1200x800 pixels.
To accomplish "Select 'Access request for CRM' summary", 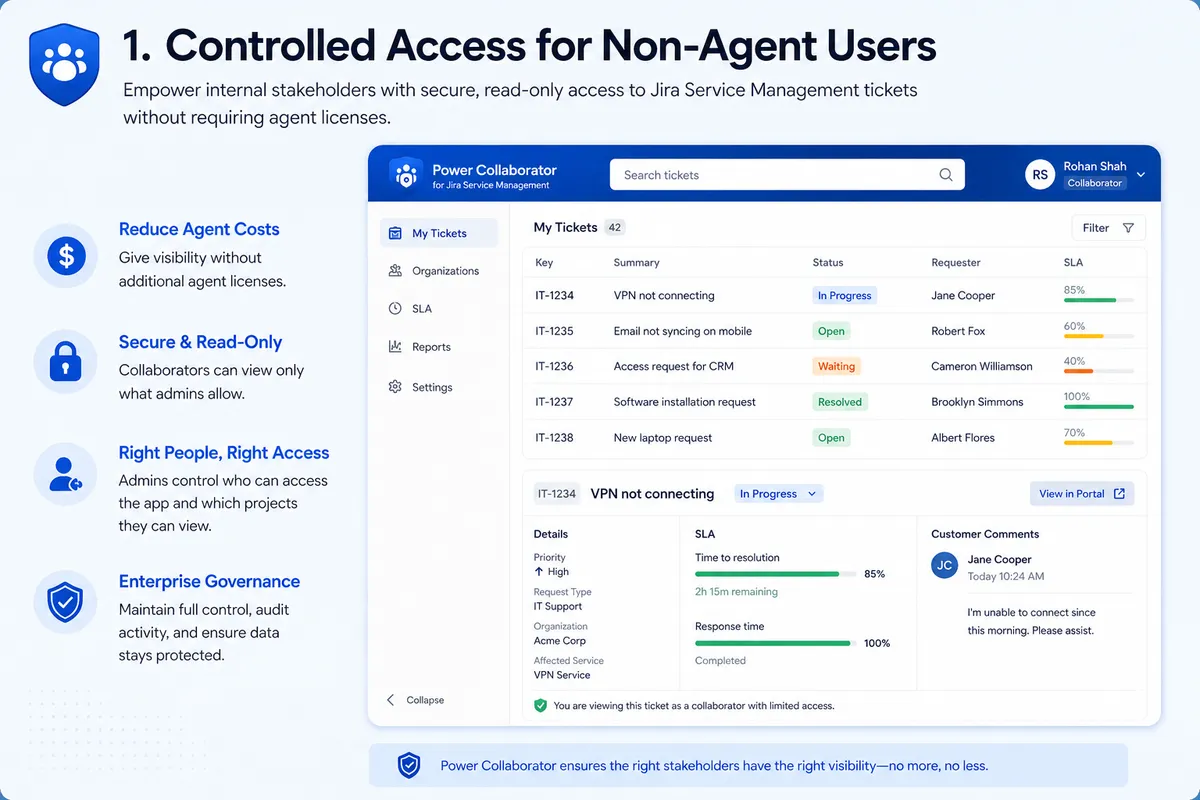I will 674,366.
